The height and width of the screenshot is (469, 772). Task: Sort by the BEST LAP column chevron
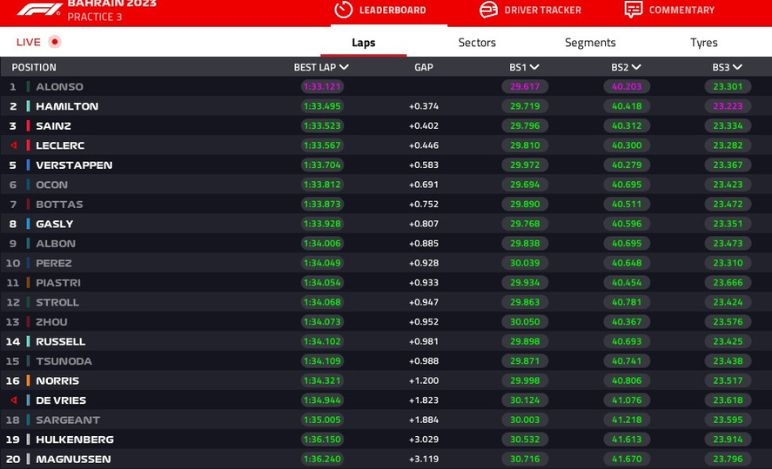point(344,67)
